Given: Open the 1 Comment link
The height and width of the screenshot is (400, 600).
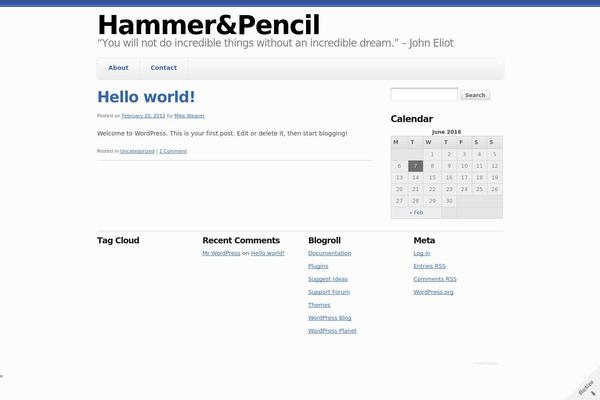Looking at the screenshot, I should [173, 151].
